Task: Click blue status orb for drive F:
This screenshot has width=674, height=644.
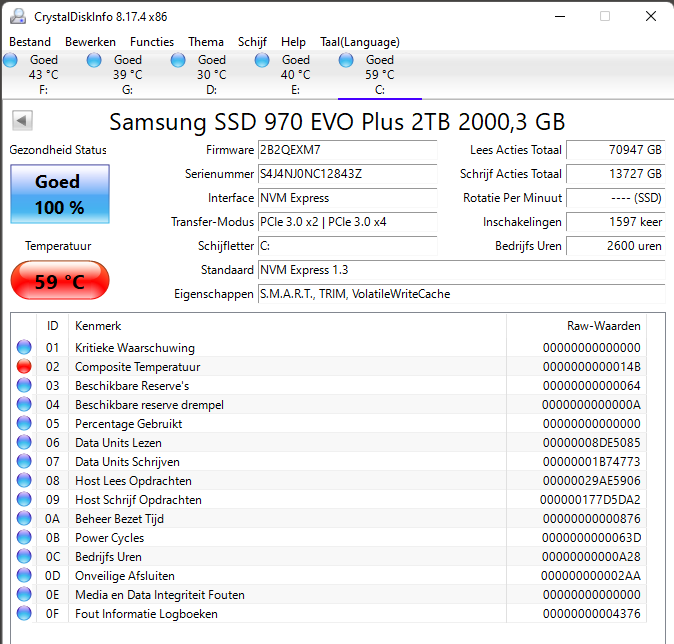Action: coord(10,60)
